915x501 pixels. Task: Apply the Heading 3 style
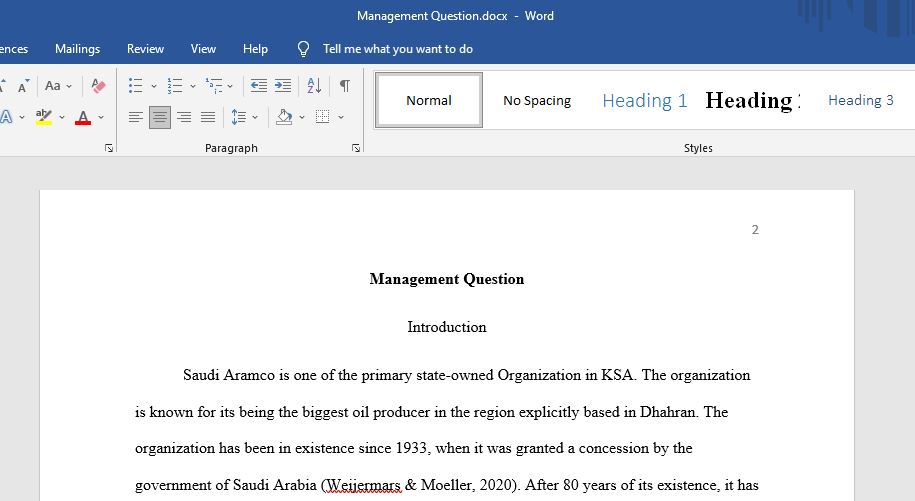861,100
